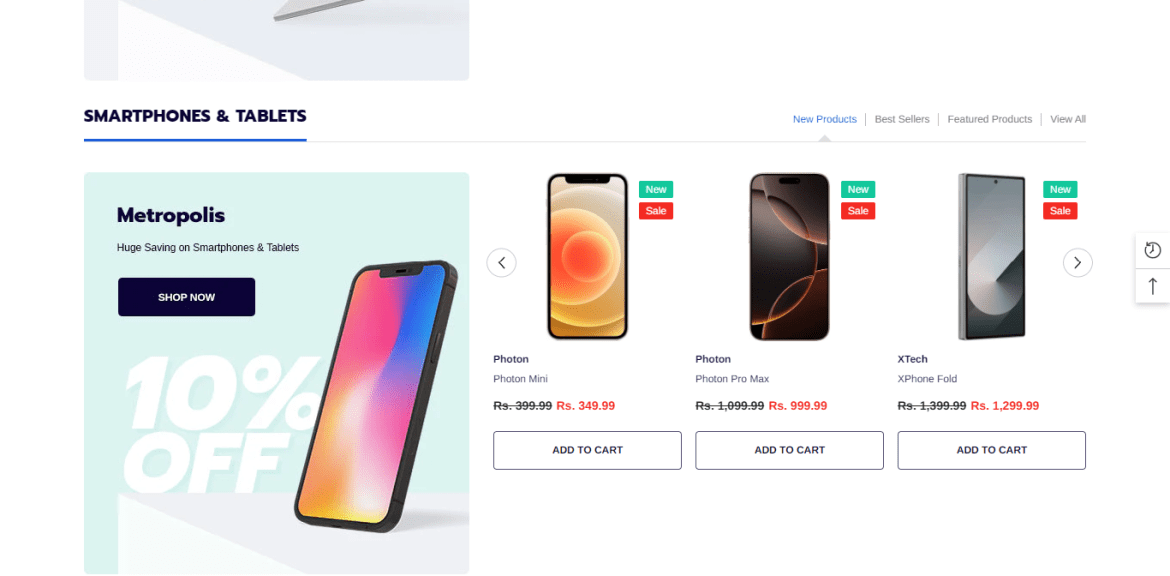The width and height of the screenshot is (1170, 576).
Task: Click the back-to-top arrow icon
Action: pyautogui.click(x=1153, y=286)
